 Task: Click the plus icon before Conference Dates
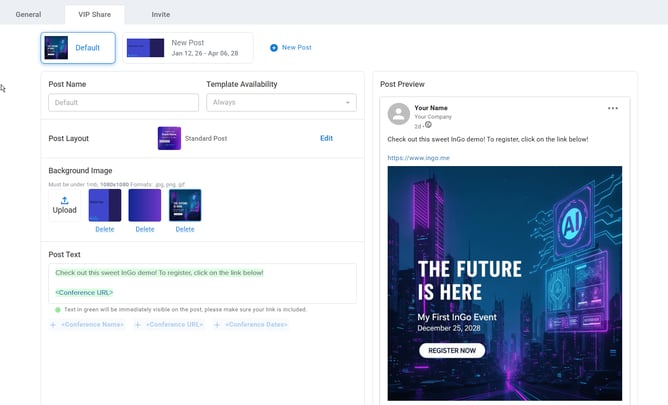tap(217, 325)
